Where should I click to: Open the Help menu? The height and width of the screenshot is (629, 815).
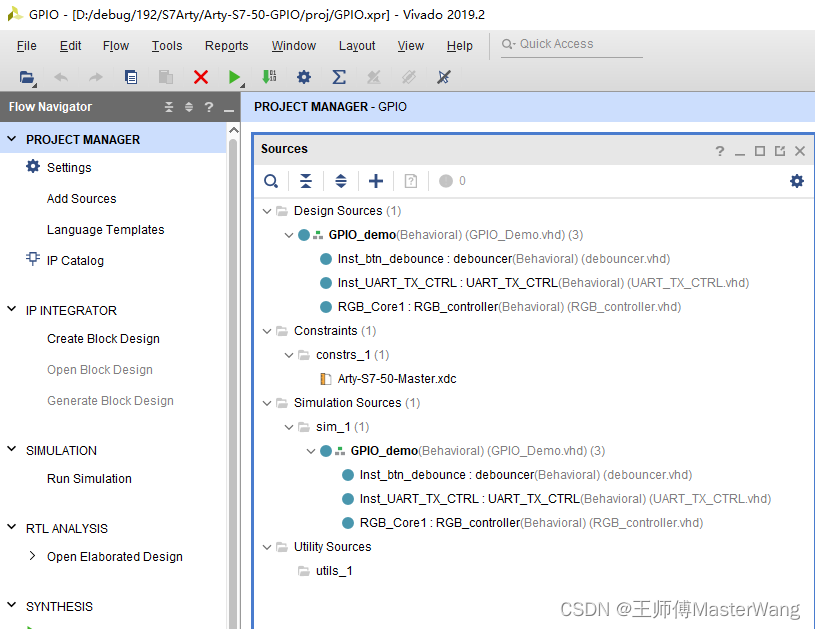(x=459, y=46)
